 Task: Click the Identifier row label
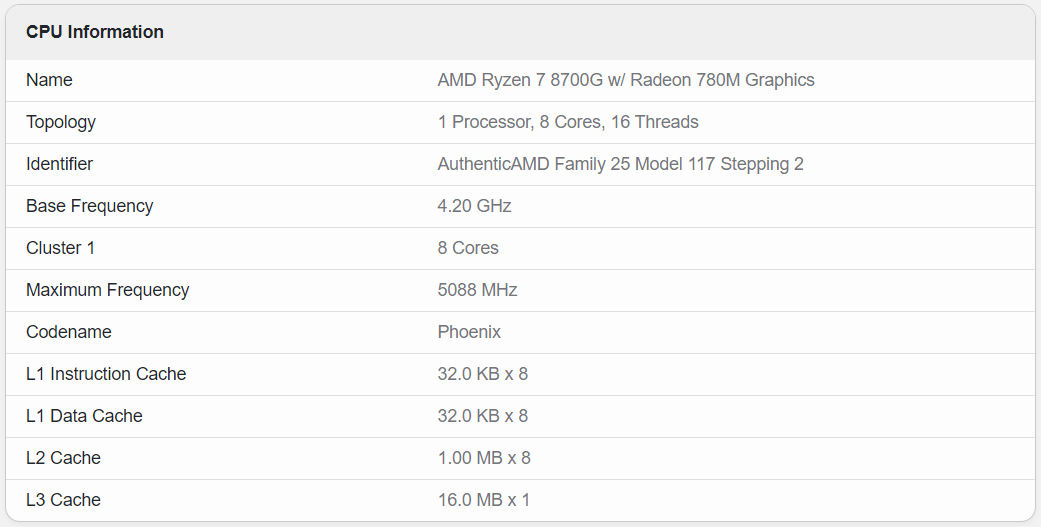(59, 164)
